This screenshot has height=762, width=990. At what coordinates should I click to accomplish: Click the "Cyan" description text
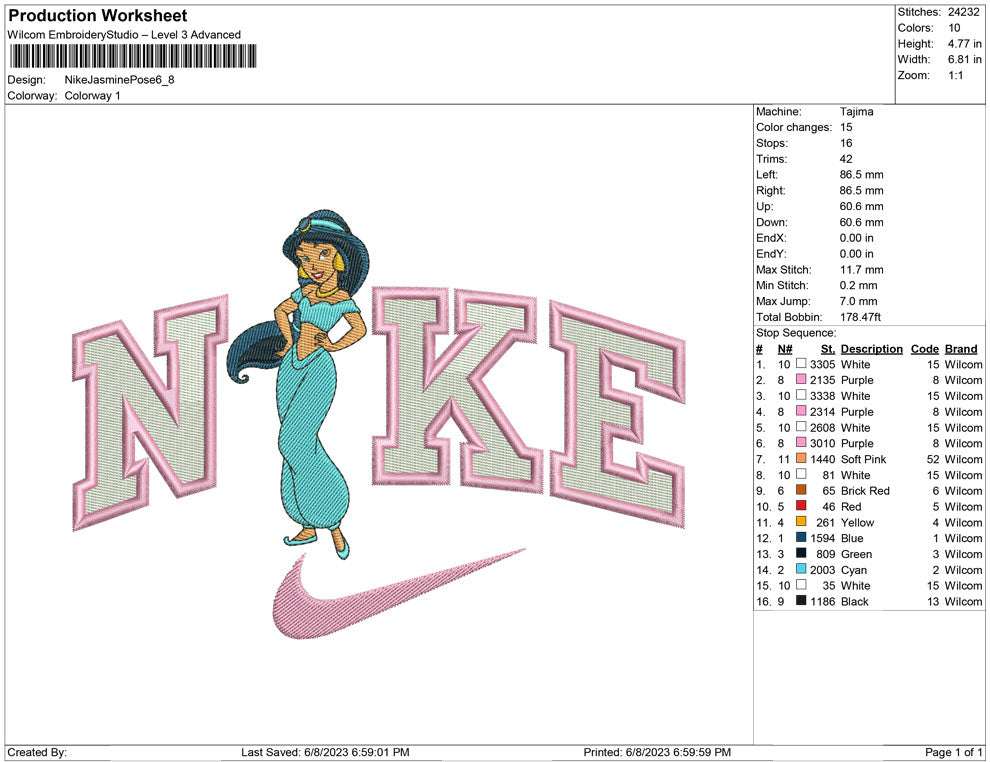(854, 569)
